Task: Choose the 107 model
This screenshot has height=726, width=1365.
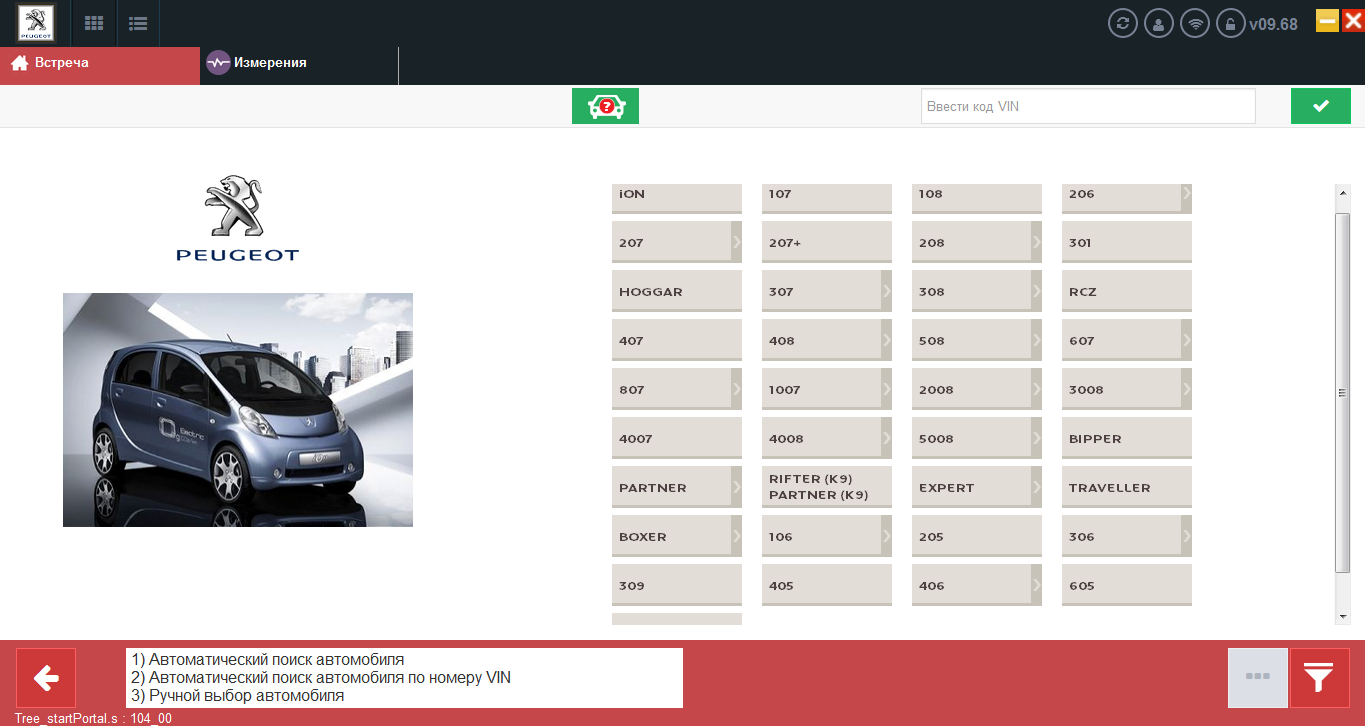Action: (827, 197)
